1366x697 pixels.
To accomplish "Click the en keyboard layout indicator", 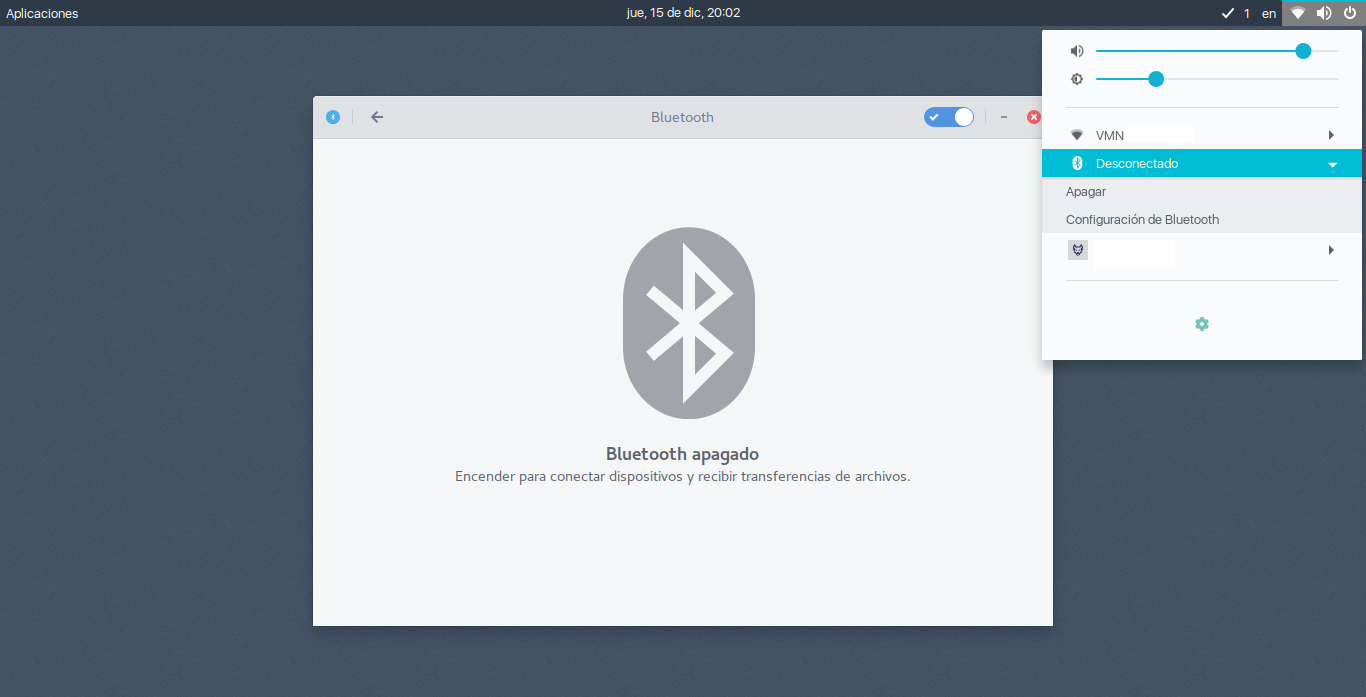I will click(1268, 13).
